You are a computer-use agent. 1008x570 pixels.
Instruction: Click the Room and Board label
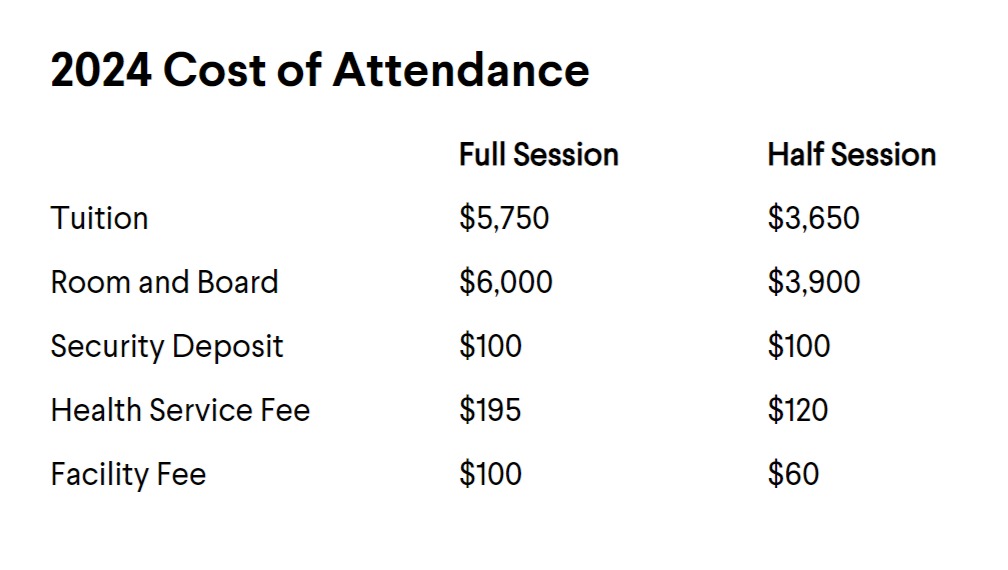[x=165, y=282]
